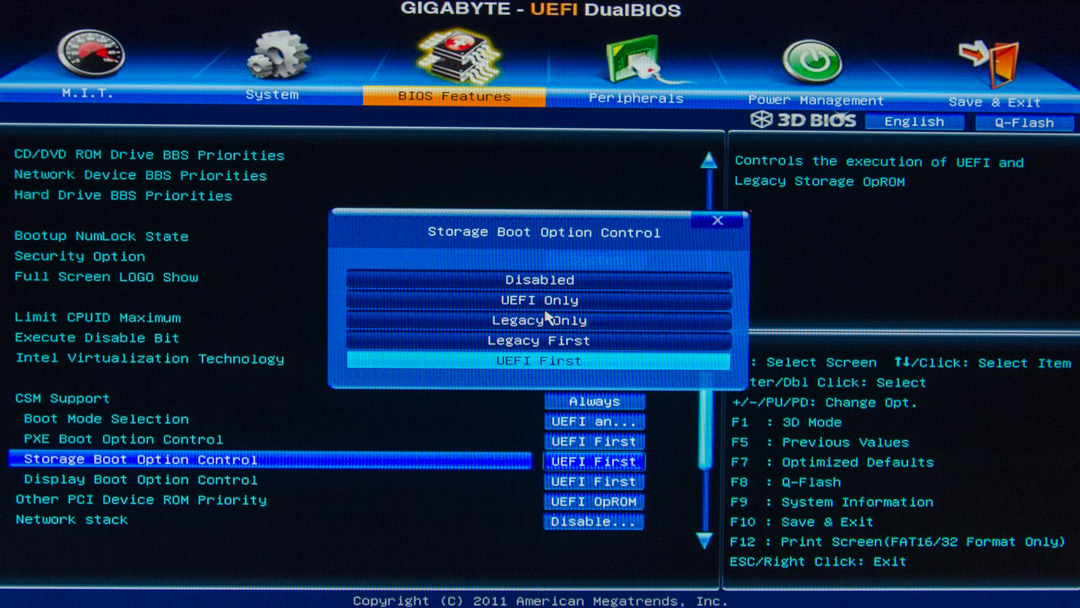Select PXE Boot Option Control row

tap(123, 439)
